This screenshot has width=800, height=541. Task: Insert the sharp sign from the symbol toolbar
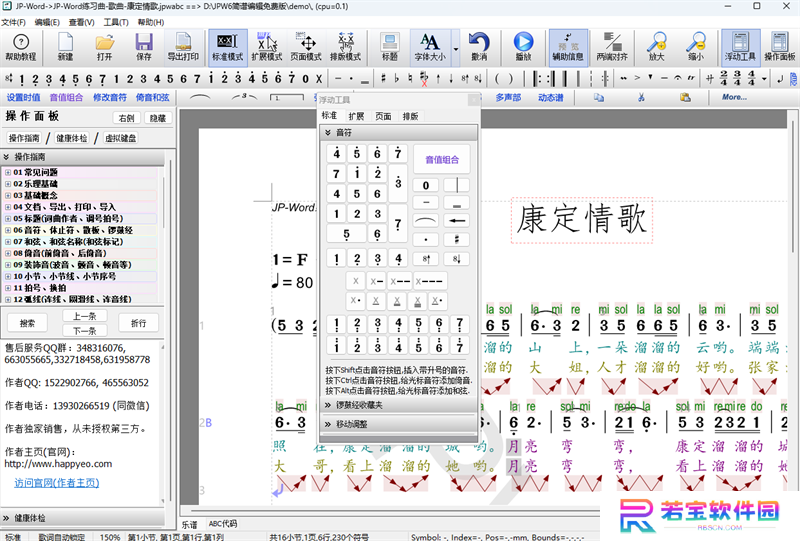(383, 79)
